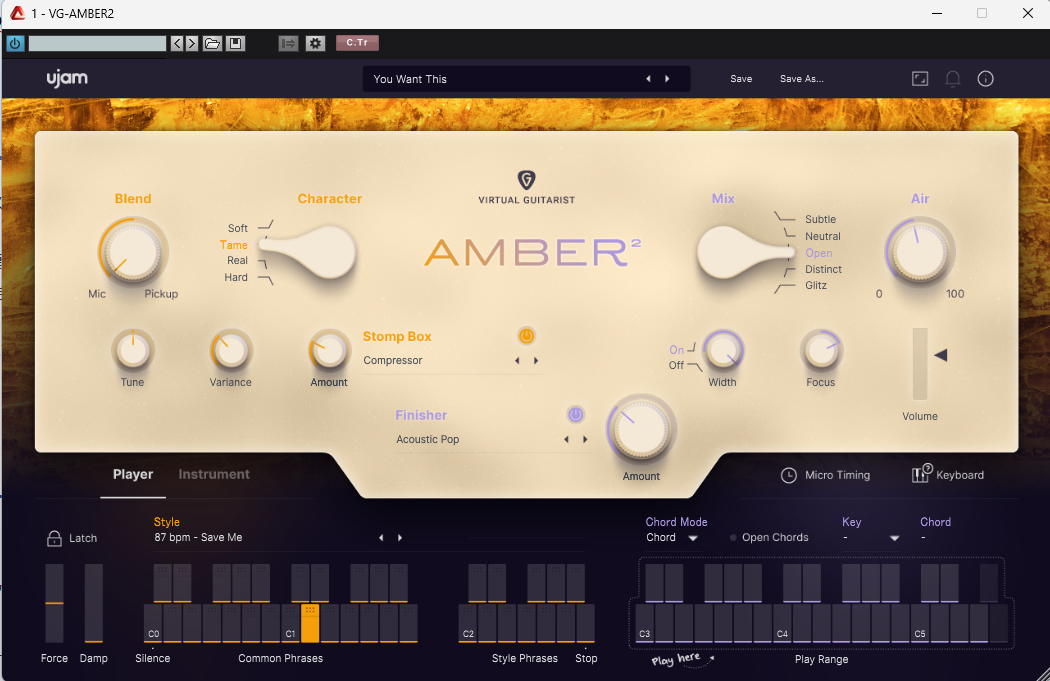Click the C.Tr button

357,43
